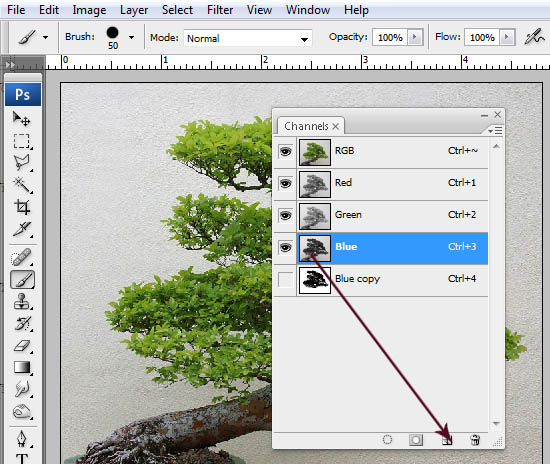Show the Blue copy channel
This screenshot has width=550, height=464.
click(286, 280)
